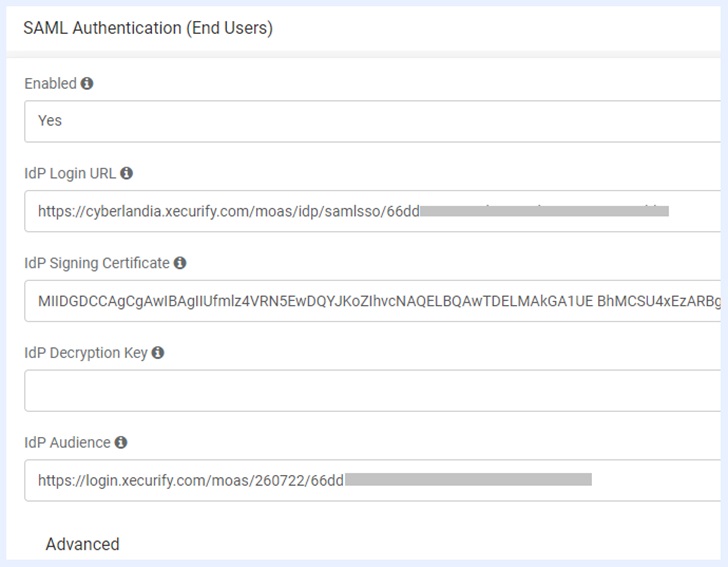Click the IdP Login URL info icon
Screen dimensions: 728x567
127,173
